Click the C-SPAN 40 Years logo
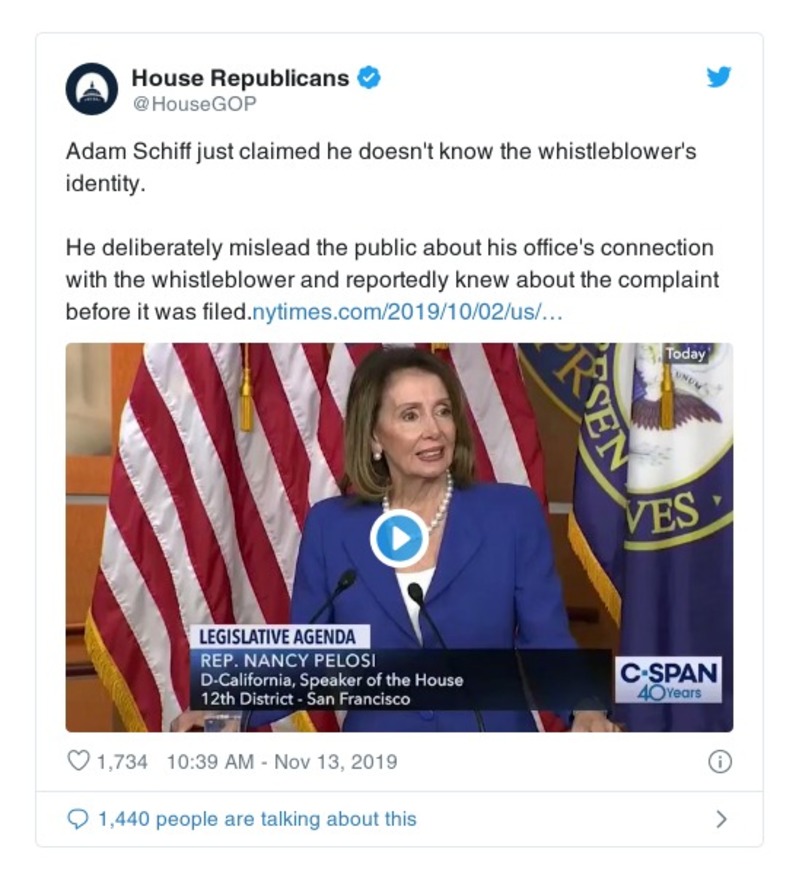The image size is (799, 887). (668, 680)
